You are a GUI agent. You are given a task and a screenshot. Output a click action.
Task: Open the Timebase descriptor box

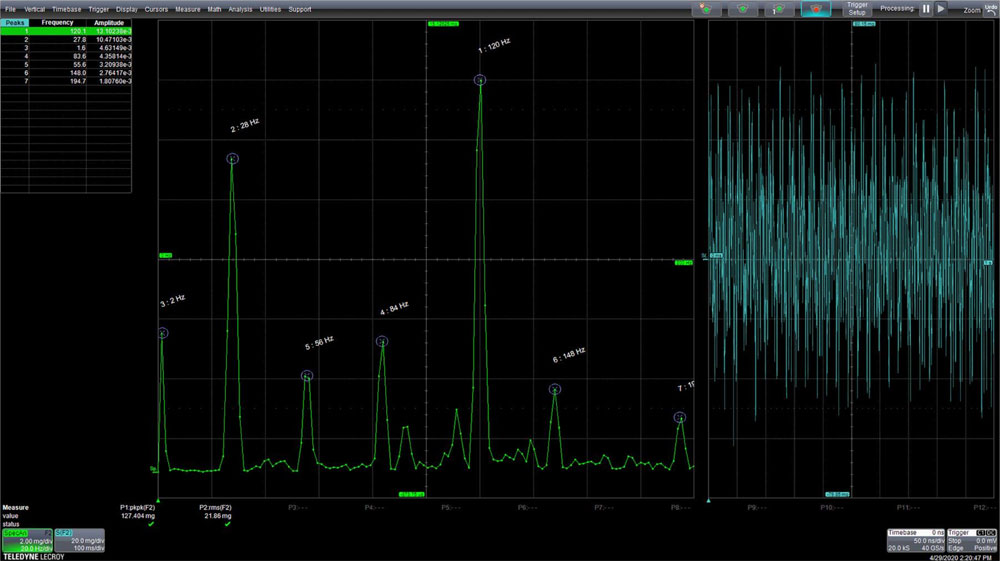coord(916,540)
